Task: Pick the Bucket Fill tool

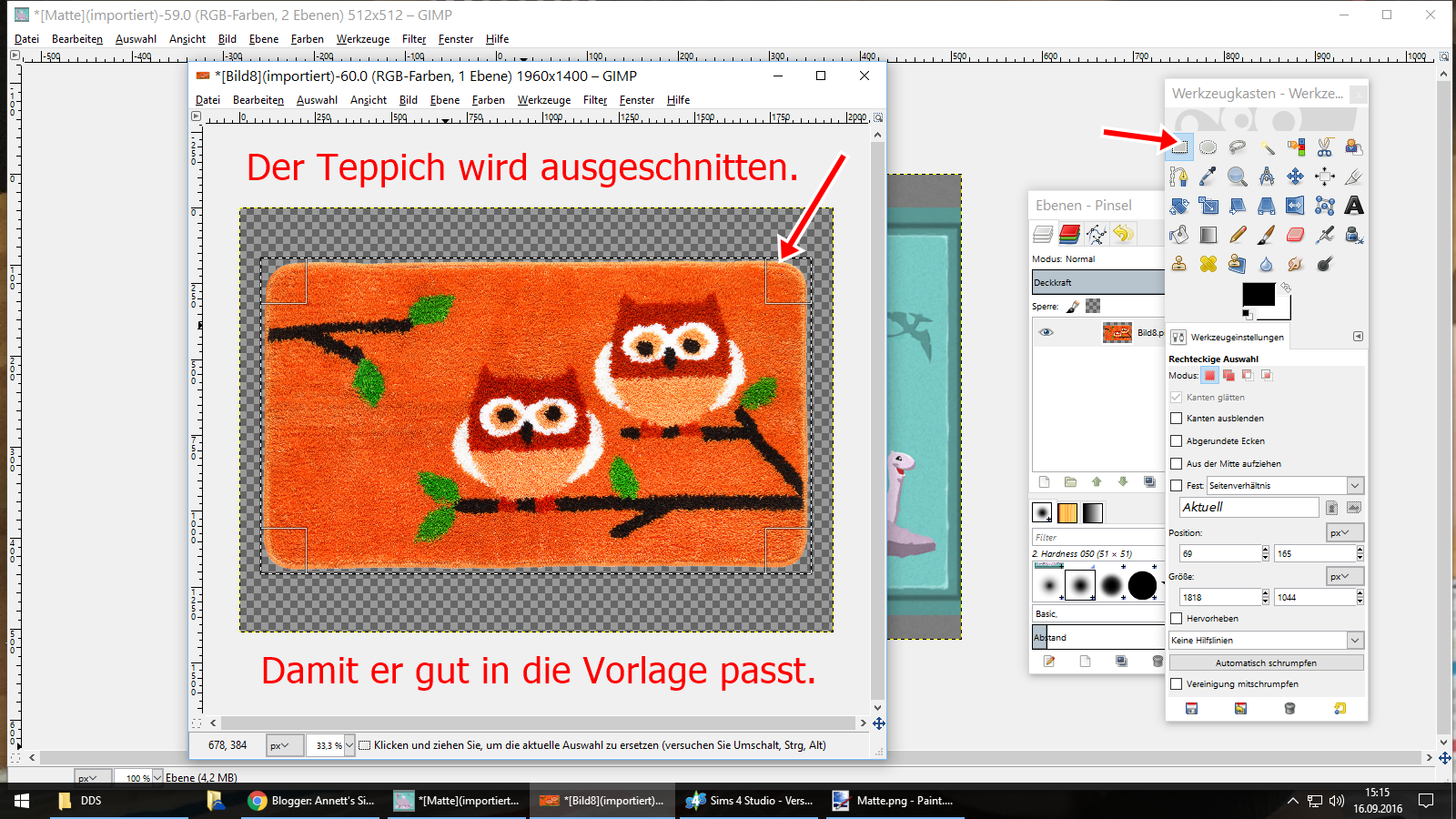Action: pyautogui.click(x=1179, y=235)
